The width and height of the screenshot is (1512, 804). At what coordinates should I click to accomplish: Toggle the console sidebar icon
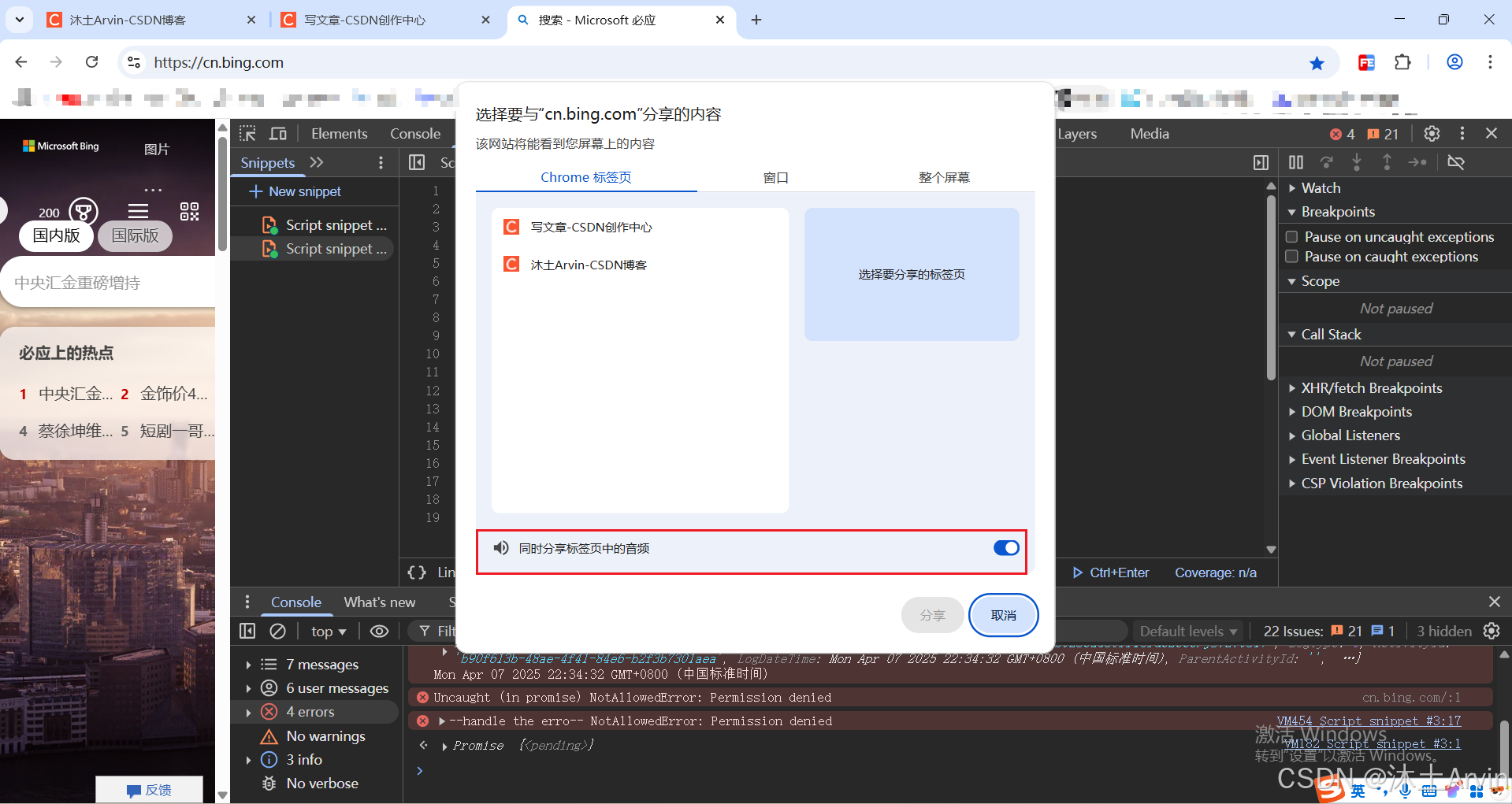(247, 631)
